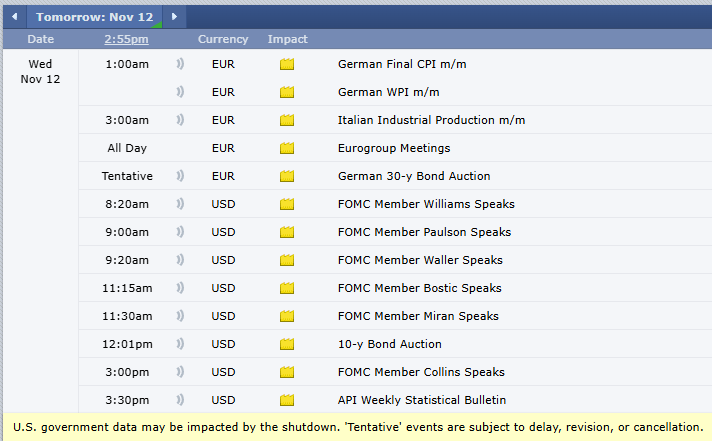Click sound icon for FOMC Member Williams Speaks
Image resolution: width=712 pixels, height=441 pixels.
tap(181, 204)
